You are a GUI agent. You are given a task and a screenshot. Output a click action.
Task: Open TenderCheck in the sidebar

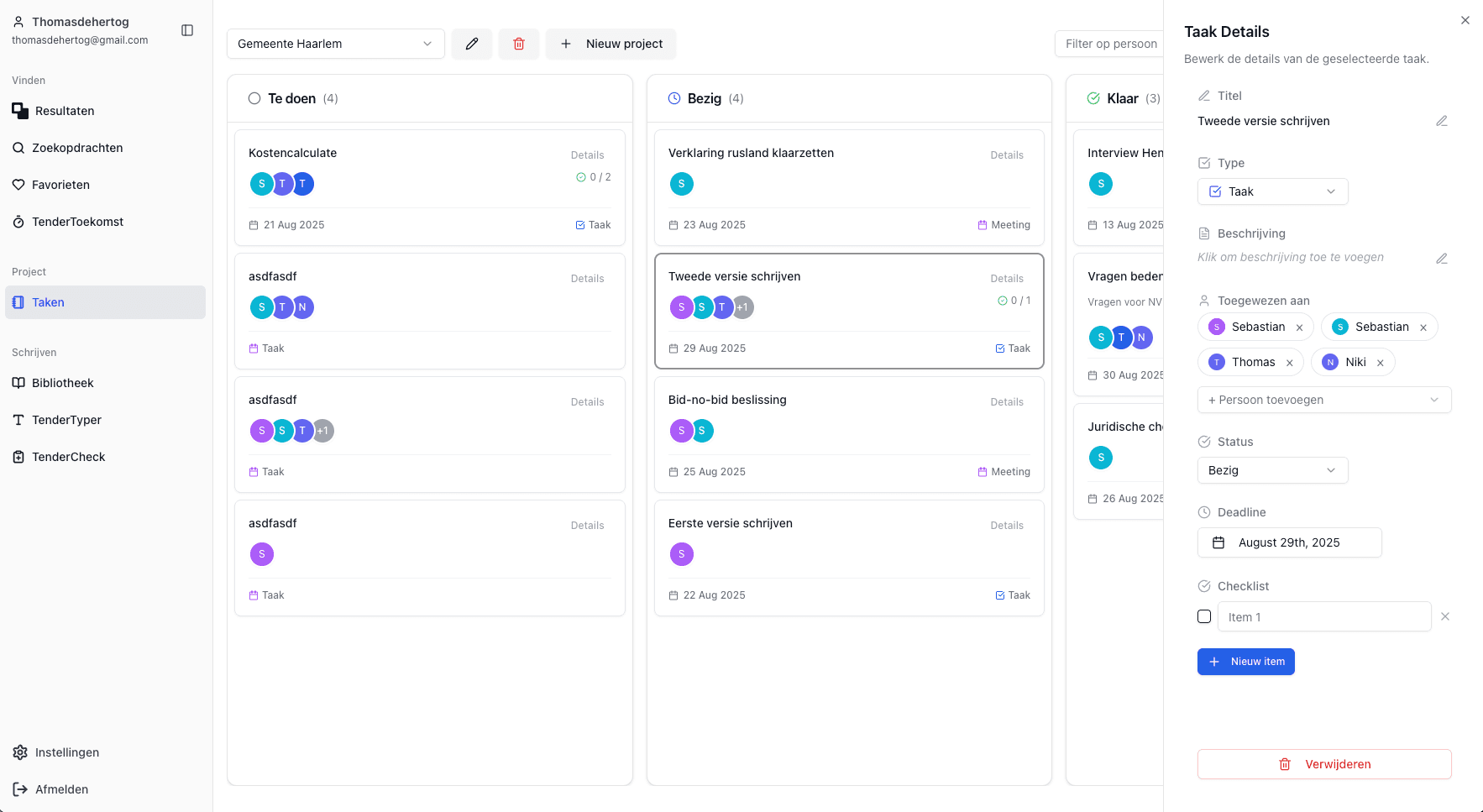pyautogui.click(x=68, y=457)
